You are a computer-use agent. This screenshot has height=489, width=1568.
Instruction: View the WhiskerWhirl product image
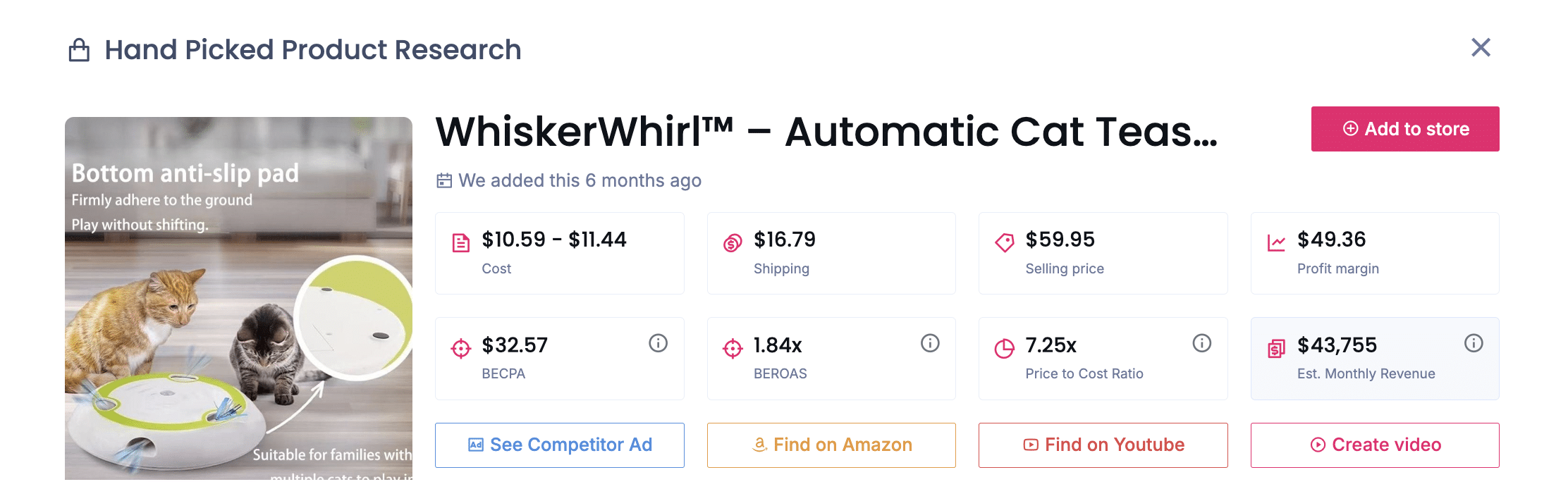238,296
